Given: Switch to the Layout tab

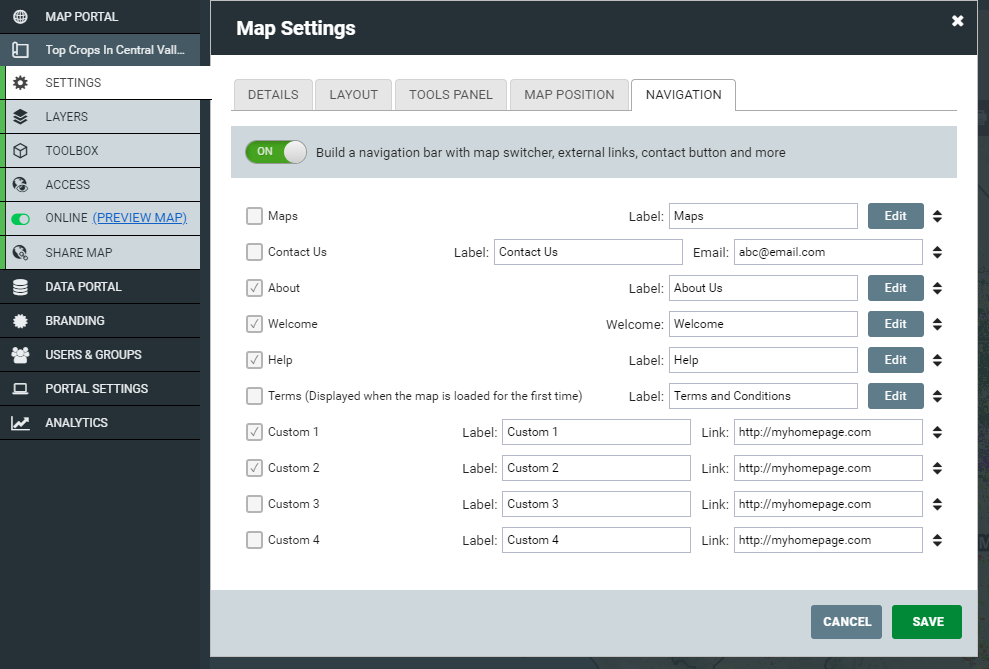Looking at the screenshot, I should [353, 95].
